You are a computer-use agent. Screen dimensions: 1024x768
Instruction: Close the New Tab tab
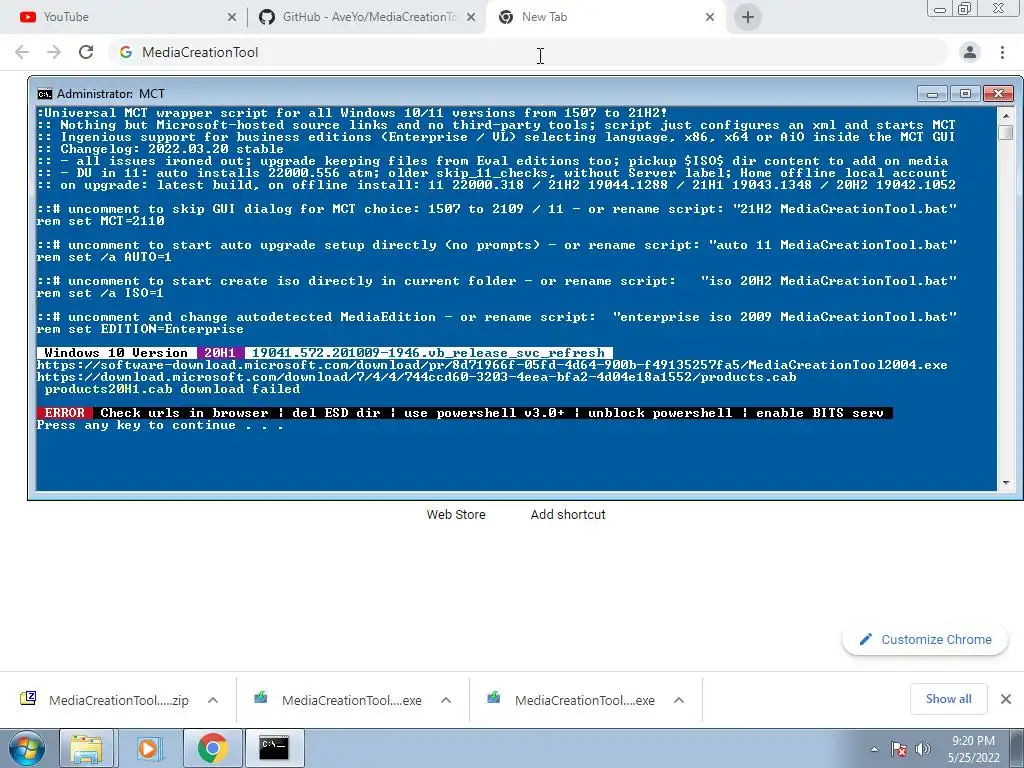coord(710,18)
